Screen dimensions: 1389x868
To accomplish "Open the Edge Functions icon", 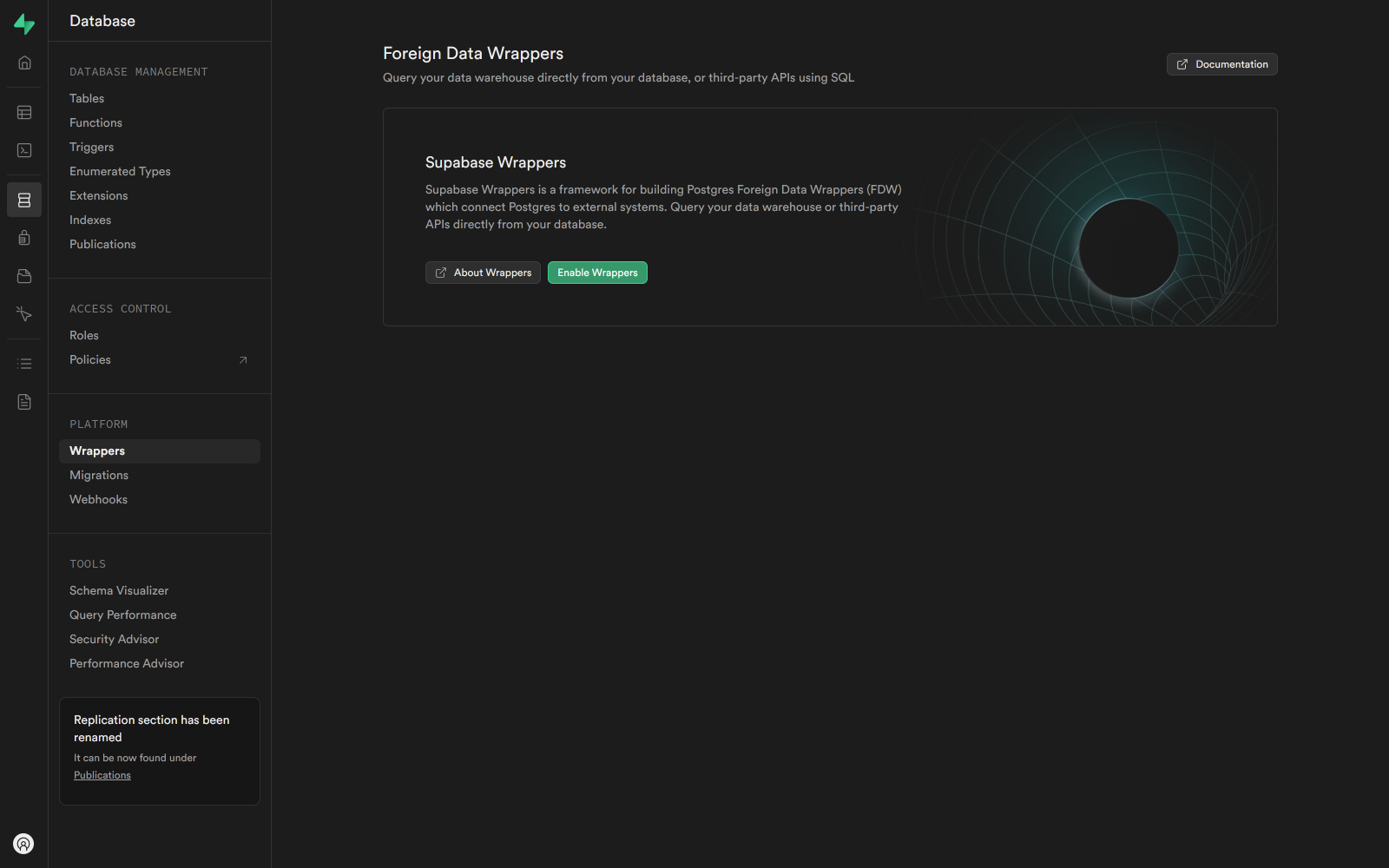I will [x=24, y=314].
